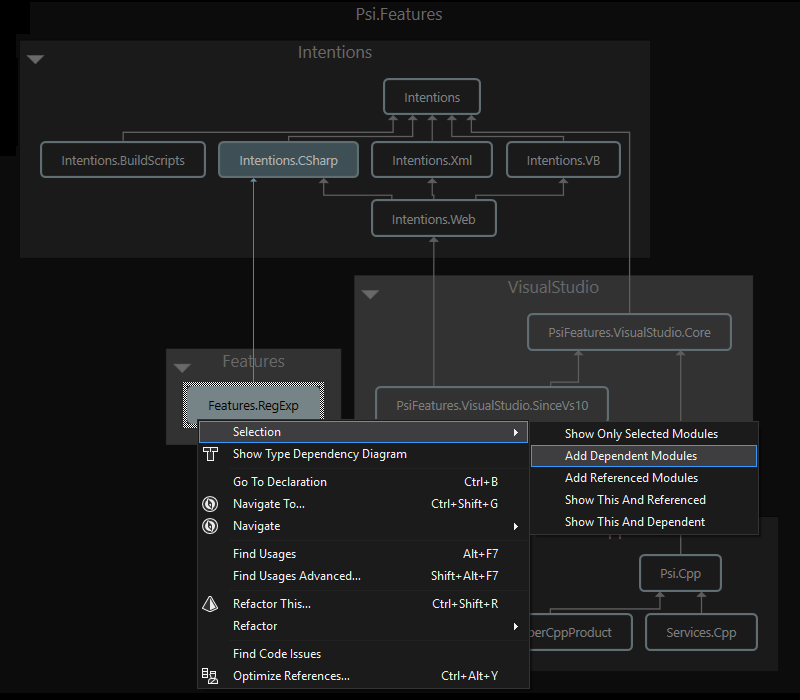The width and height of the screenshot is (800, 700).
Task: Collapse the Features group triangle
Action: click(x=182, y=367)
